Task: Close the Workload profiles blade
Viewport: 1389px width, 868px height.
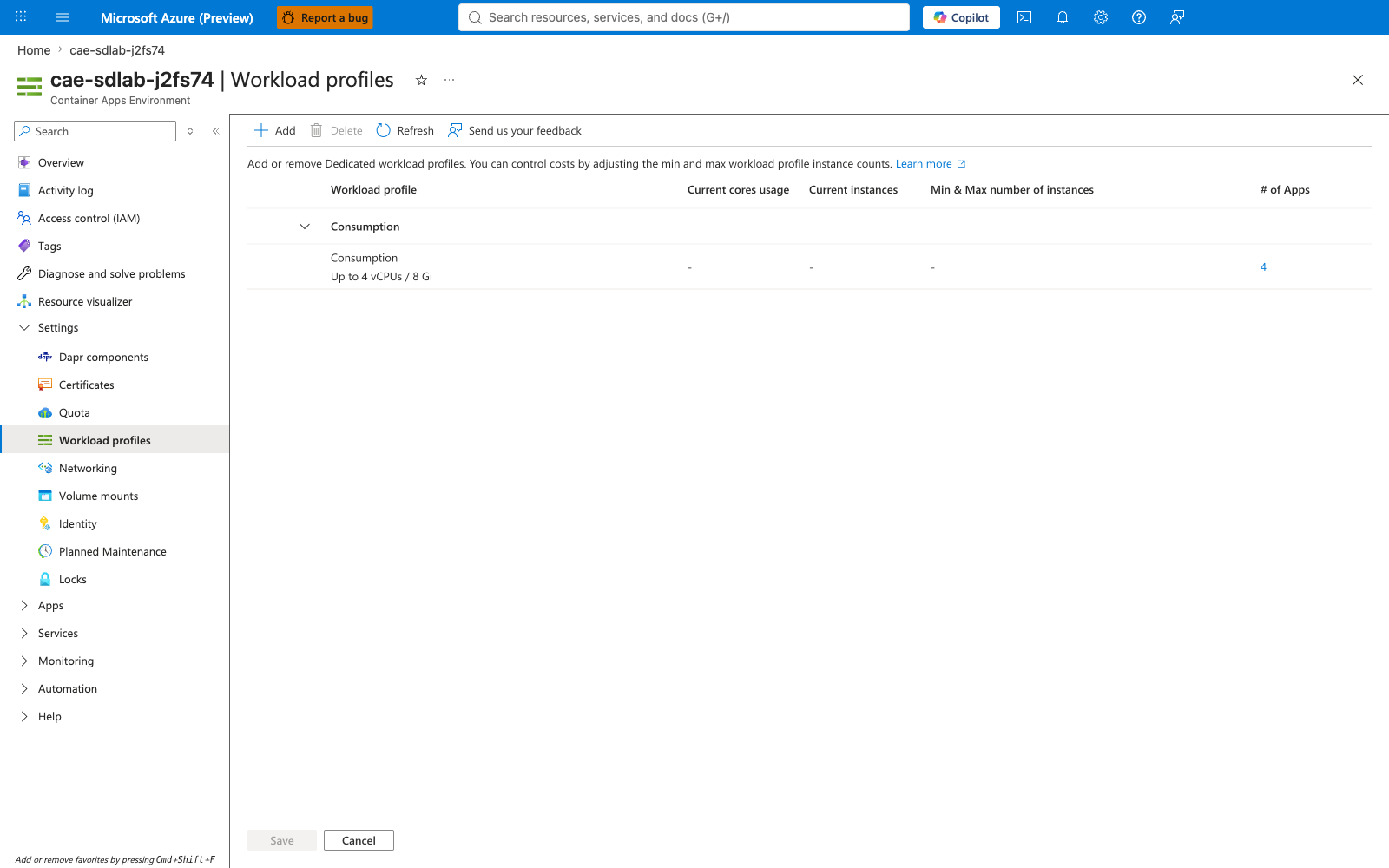Action: (1358, 80)
